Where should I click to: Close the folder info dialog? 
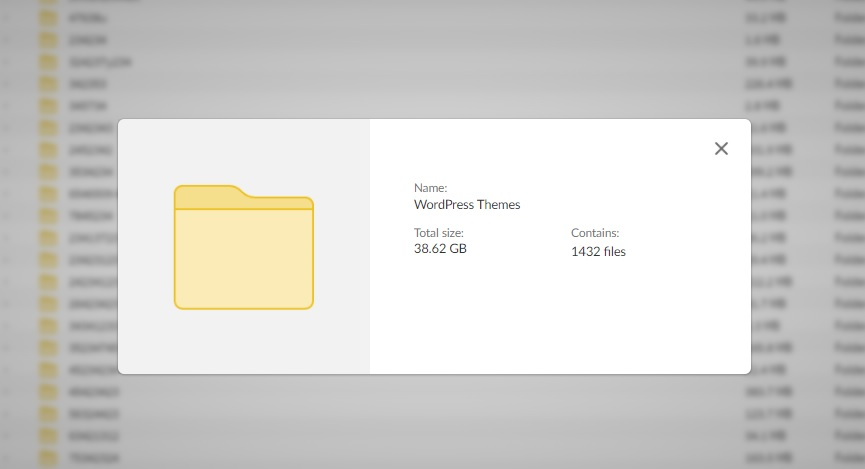(721, 148)
